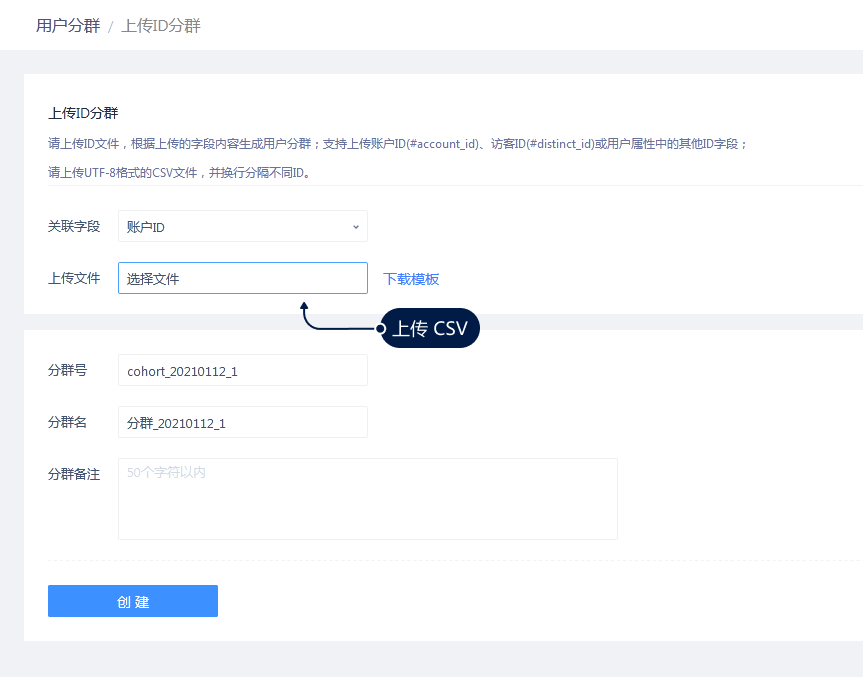863x677 pixels.
Task: Go to 用户分群 in the breadcrumb
Action: coord(68,26)
